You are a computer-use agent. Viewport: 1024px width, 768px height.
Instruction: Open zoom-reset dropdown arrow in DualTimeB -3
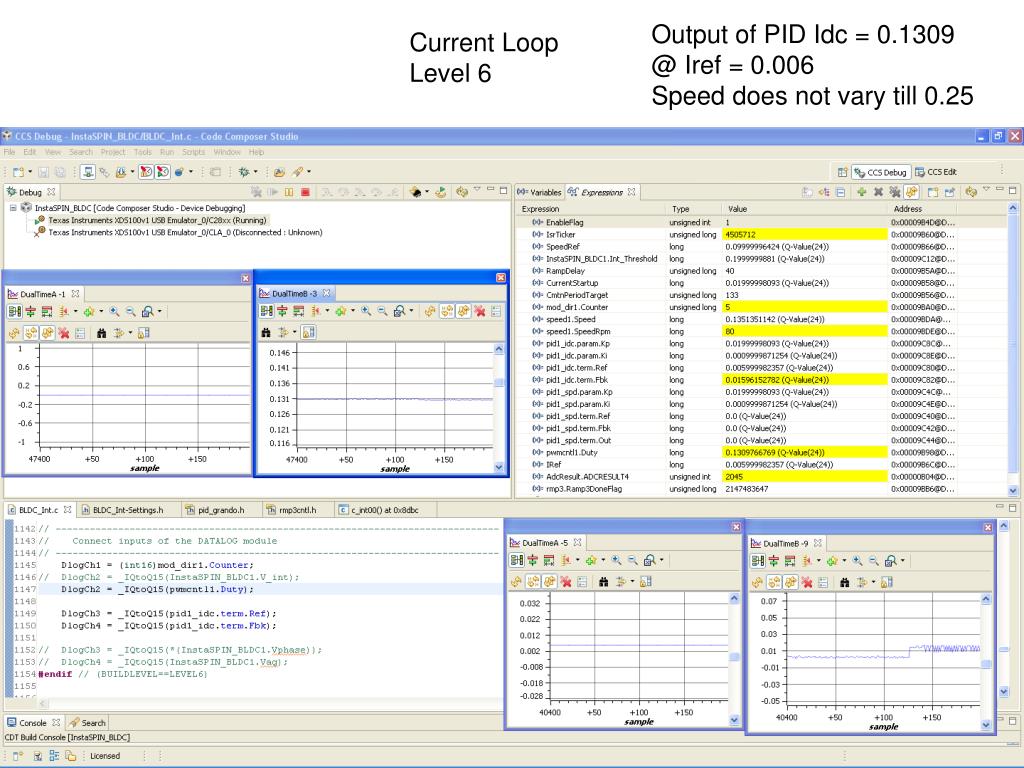tap(411, 312)
